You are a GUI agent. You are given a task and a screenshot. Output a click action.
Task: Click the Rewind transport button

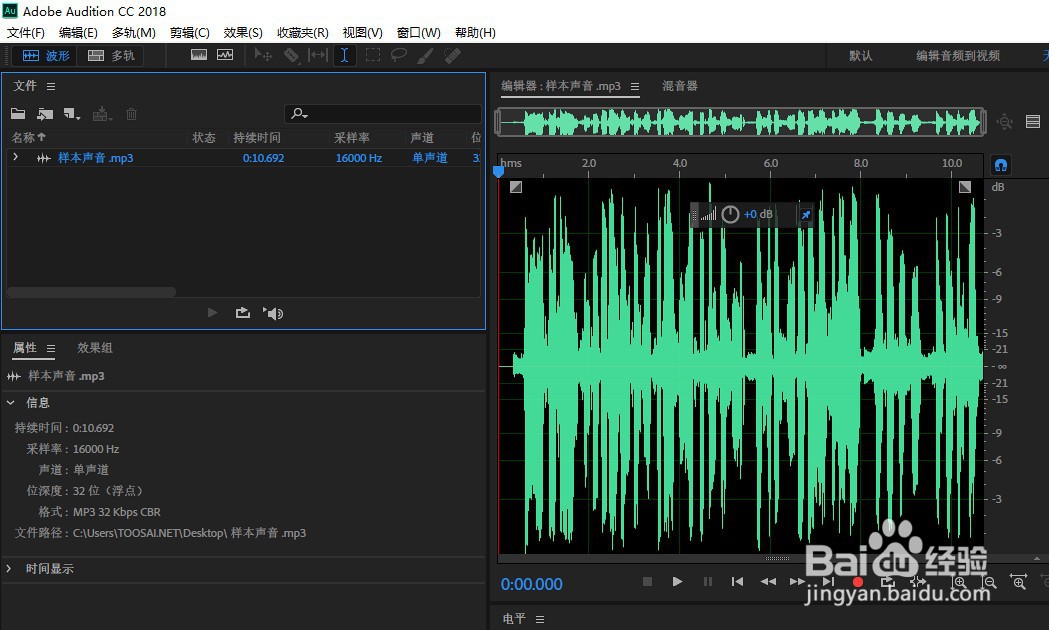pyautogui.click(x=768, y=582)
